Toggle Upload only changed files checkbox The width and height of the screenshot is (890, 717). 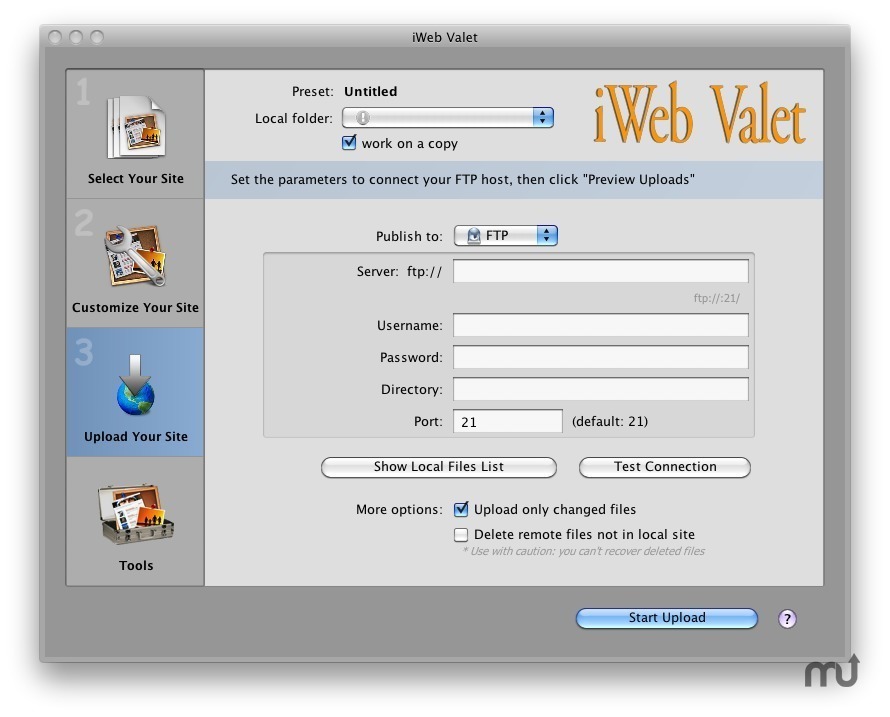[x=461, y=510]
